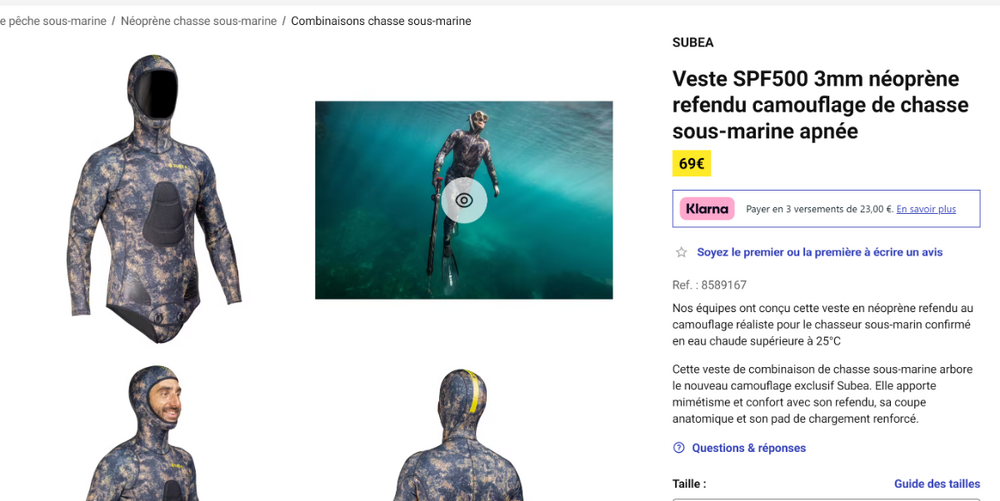Viewport: 1000px width, 501px height.
Task: Click the yellow 69€ price tag
Action: [x=691, y=164]
